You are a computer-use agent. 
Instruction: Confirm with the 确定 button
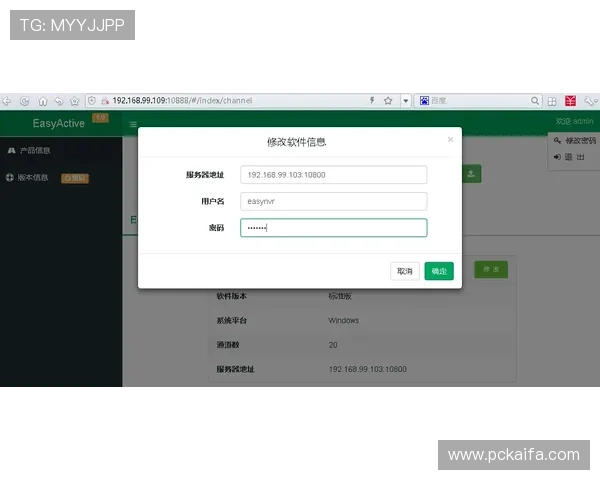[x=439, y=271]
